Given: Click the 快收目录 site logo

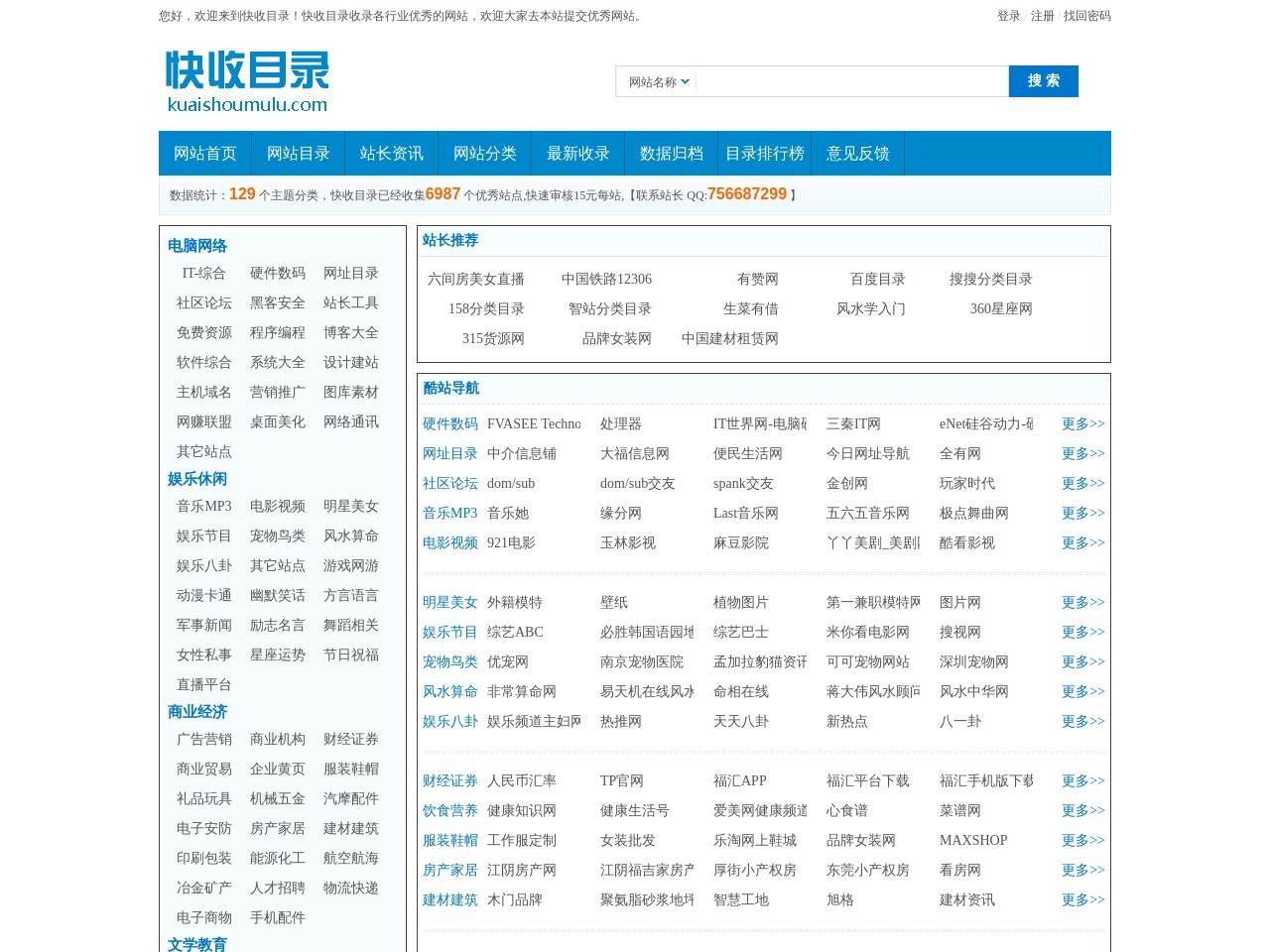Looking at the screenshot, I should pyautogui.click(x=247, y=81).
